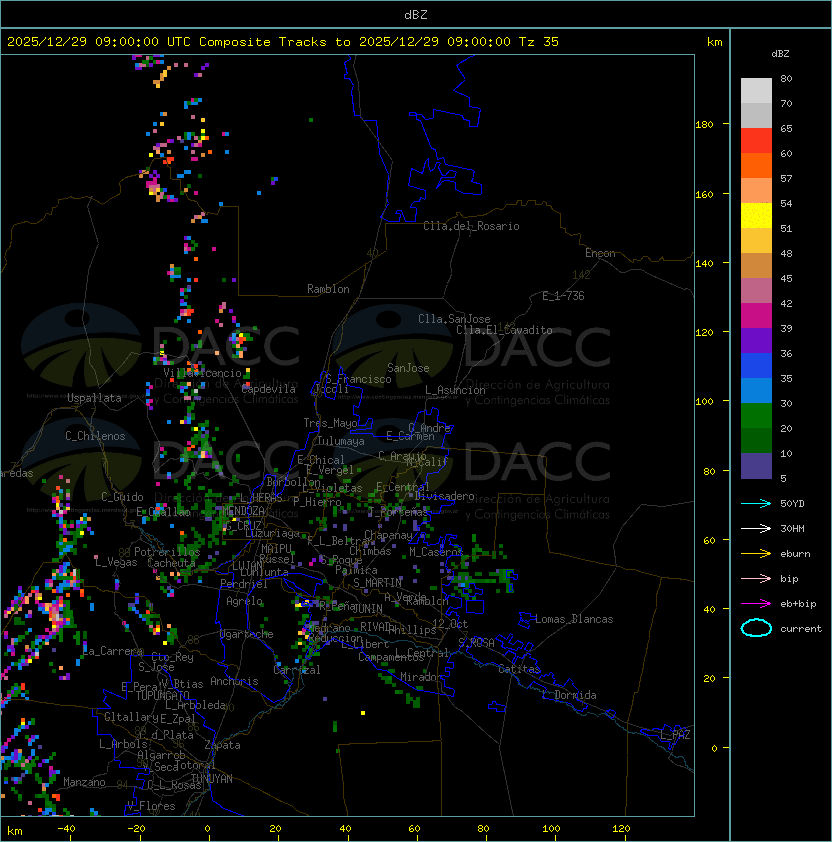Choose the light gray swatch below 80
The height and width of the screenshot is (842, 832).
point(756,91)
